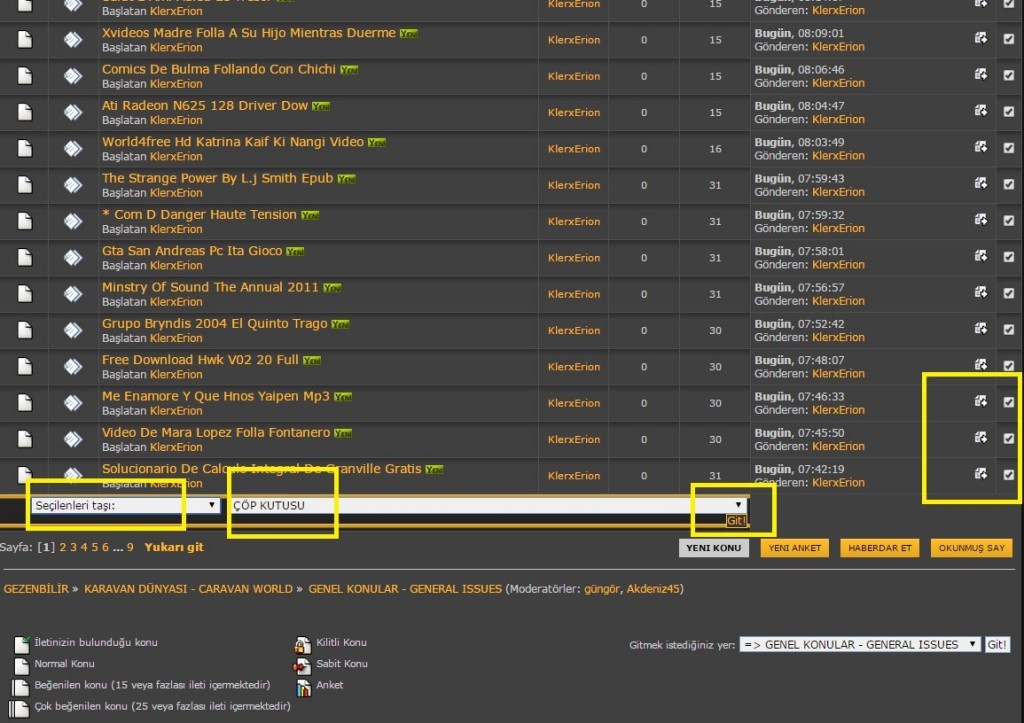The height and width of the screenshot is (723, 1024).
Task: Open the 'Gitmek istediğiniz yer' forum jump dropdown
Action: click(859, 645)
